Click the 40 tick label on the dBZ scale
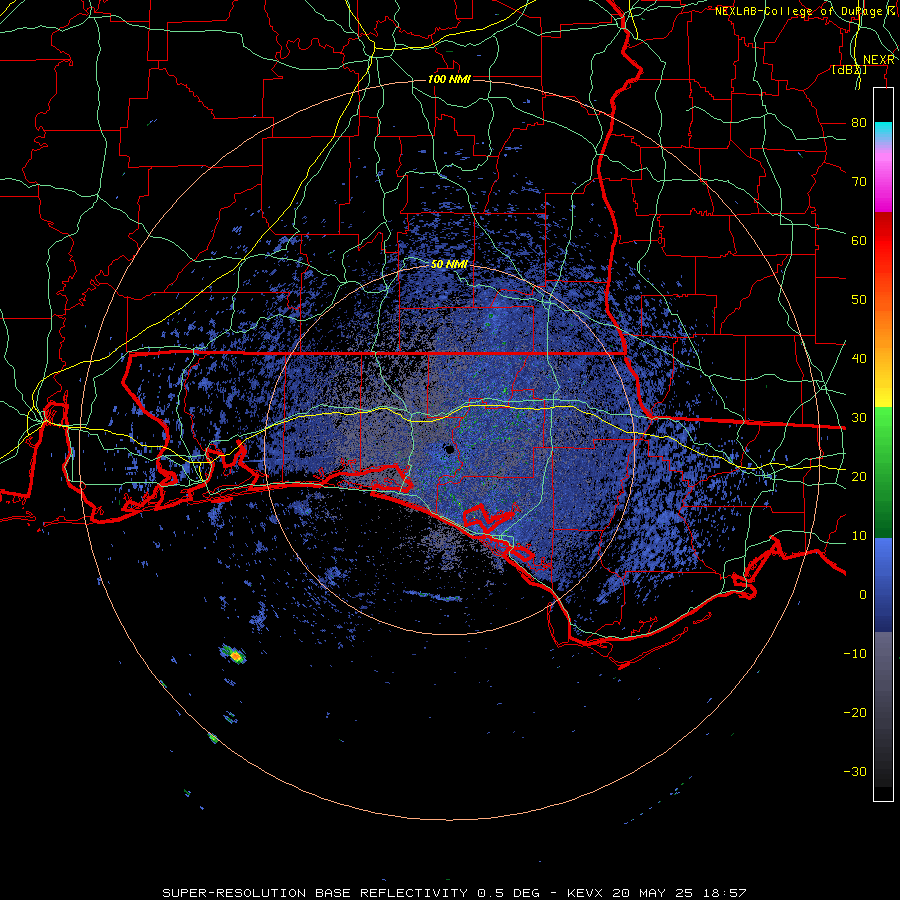 859,359
